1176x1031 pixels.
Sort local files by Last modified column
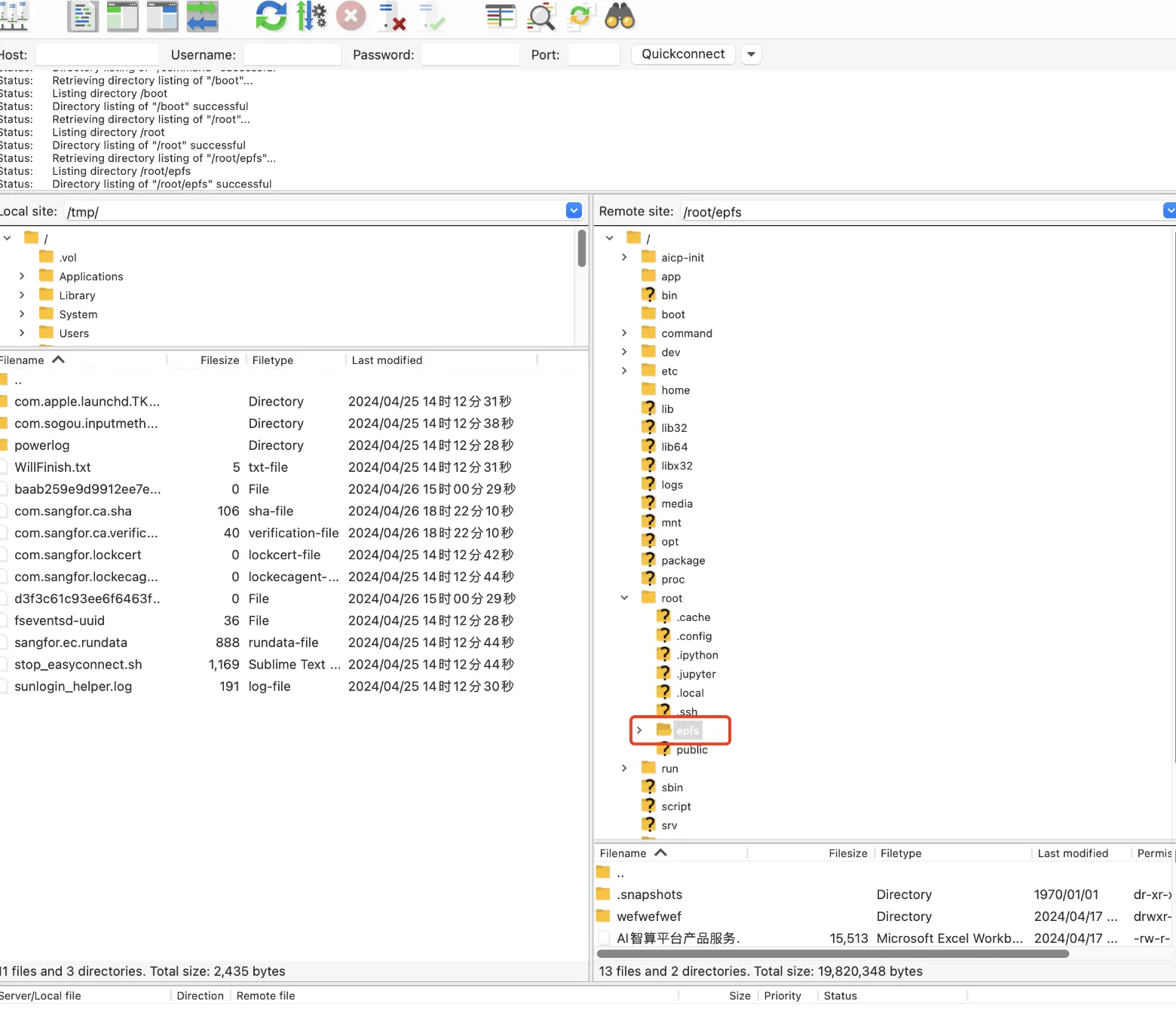click(387, 360)
